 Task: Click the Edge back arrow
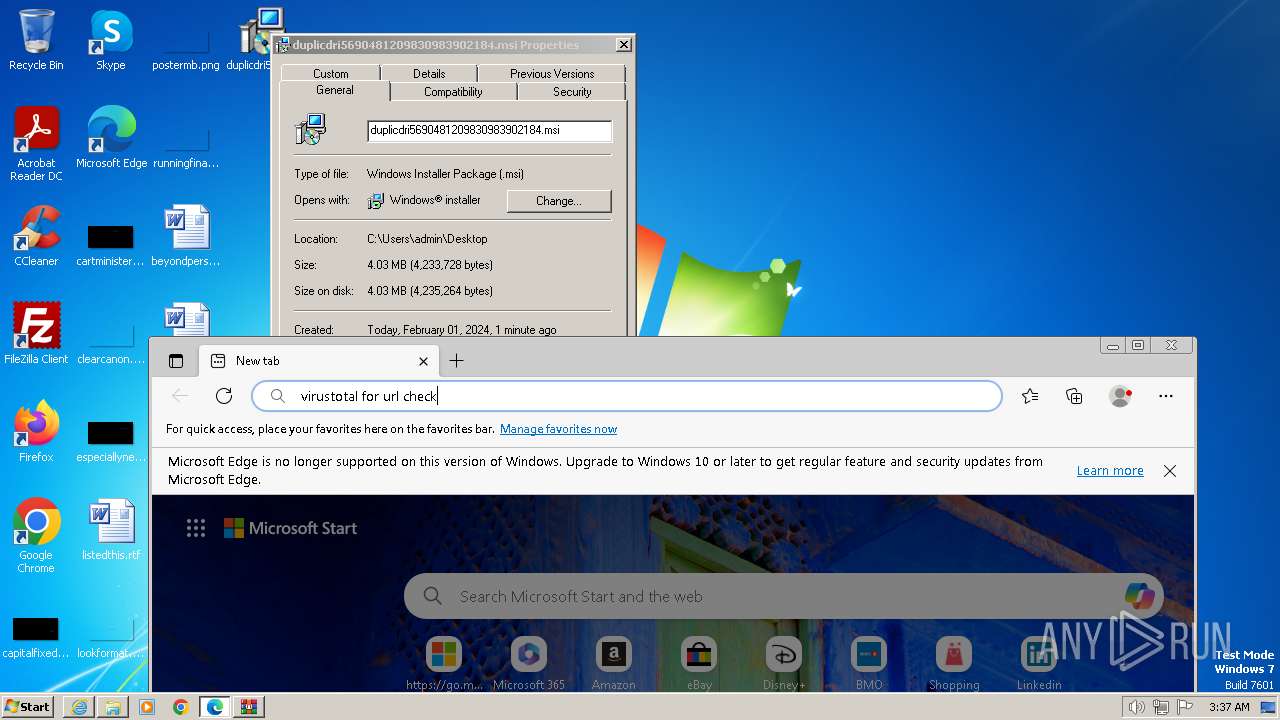point(180,396)
